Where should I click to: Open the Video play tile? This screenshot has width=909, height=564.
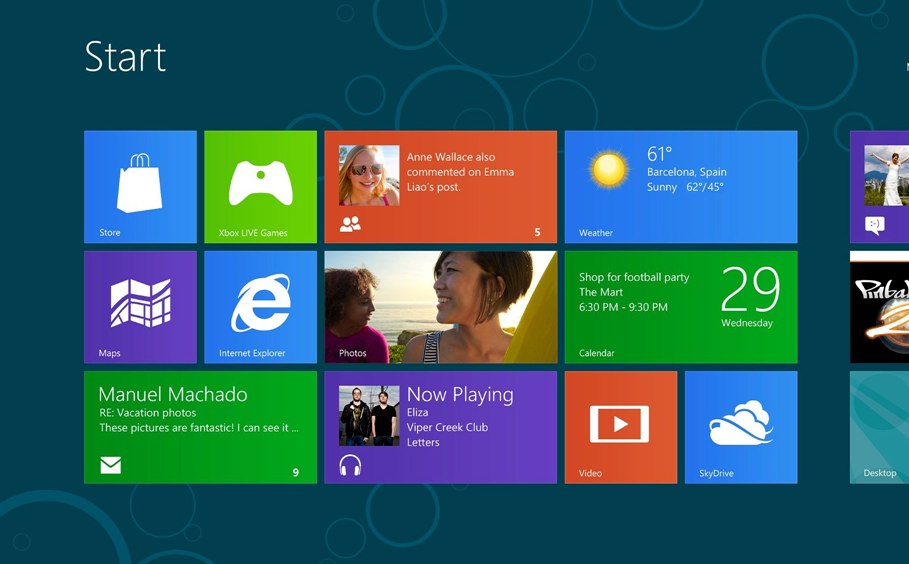click(x=621, y=427)
